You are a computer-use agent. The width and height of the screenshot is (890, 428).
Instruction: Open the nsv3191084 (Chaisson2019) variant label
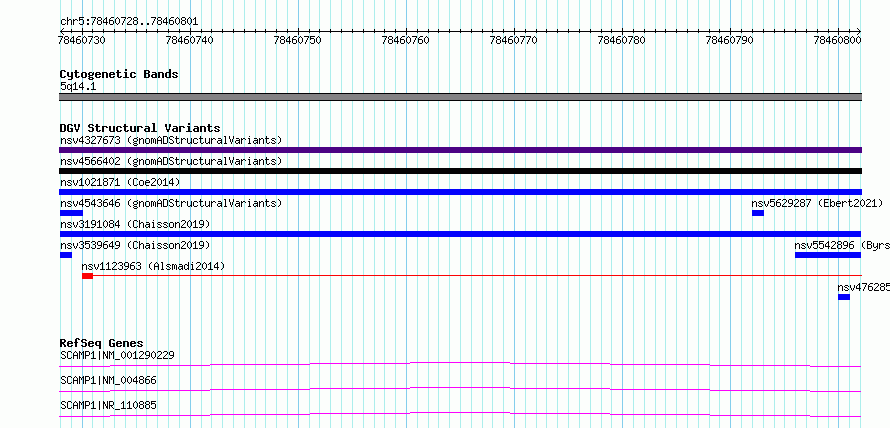[x=135, y=224]
